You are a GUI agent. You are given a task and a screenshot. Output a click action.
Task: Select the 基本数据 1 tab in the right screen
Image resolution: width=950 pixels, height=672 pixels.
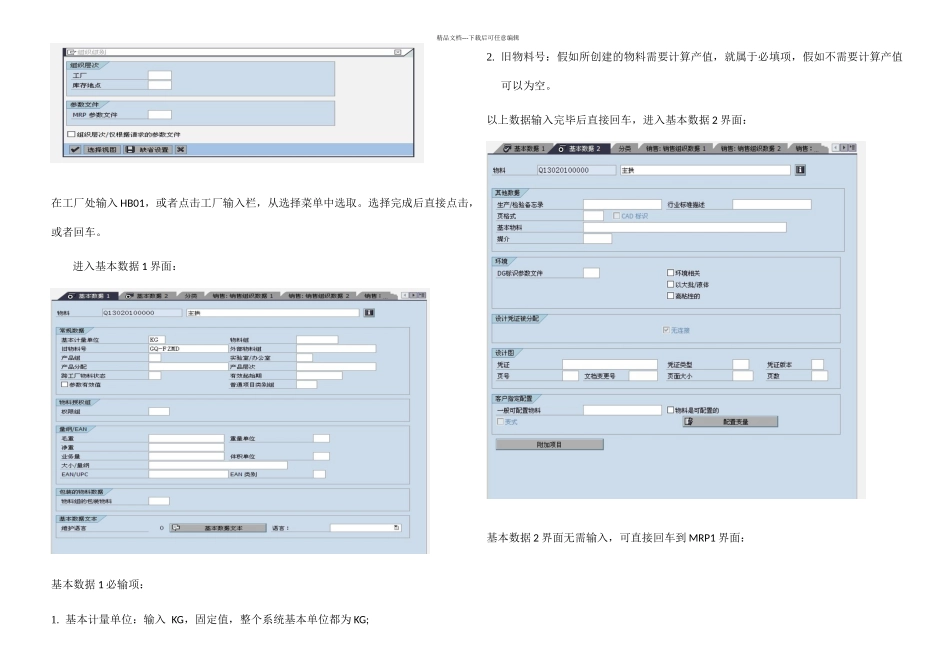click(x=524, y=148)
